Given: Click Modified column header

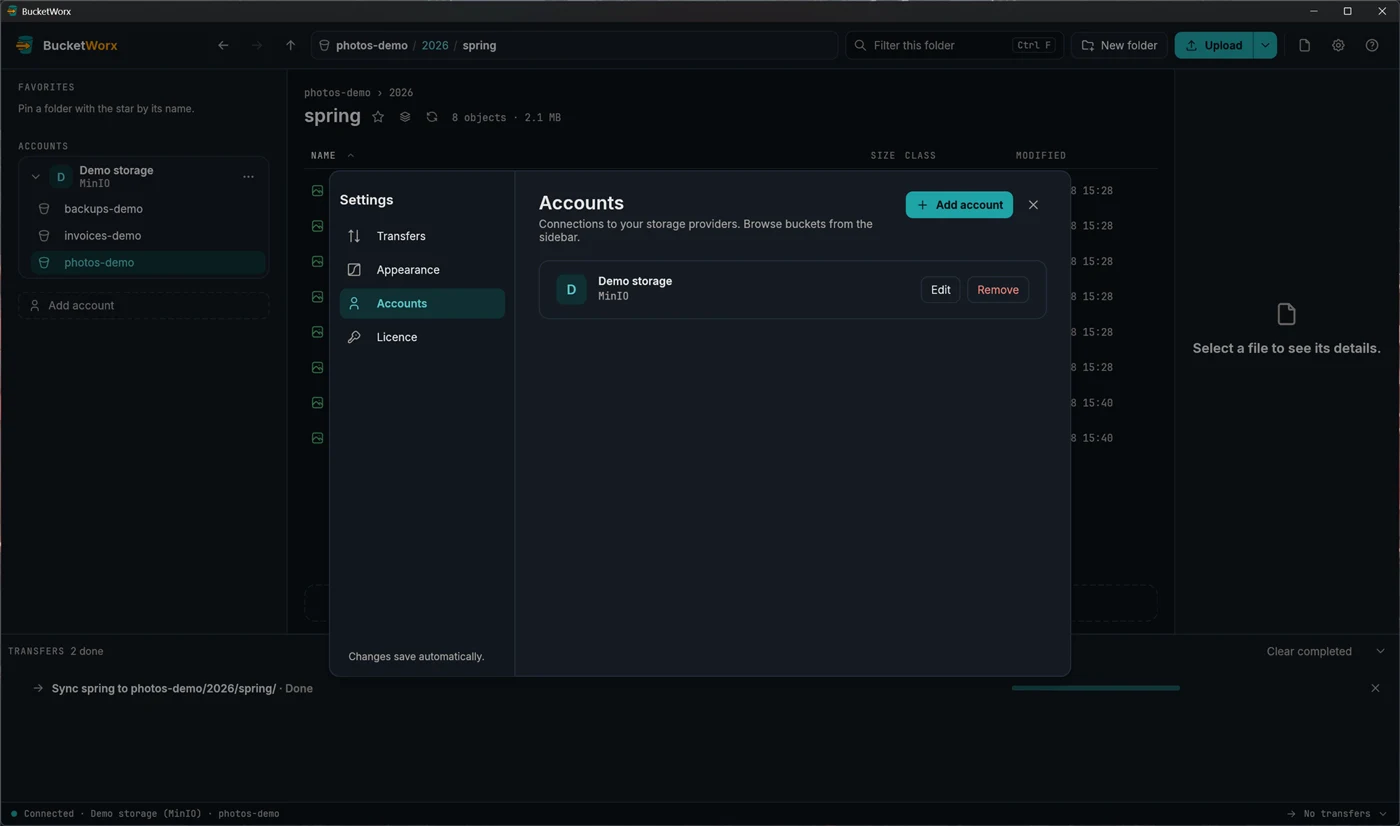Looking at the screenshot, I should click(x=1041, y=156).
